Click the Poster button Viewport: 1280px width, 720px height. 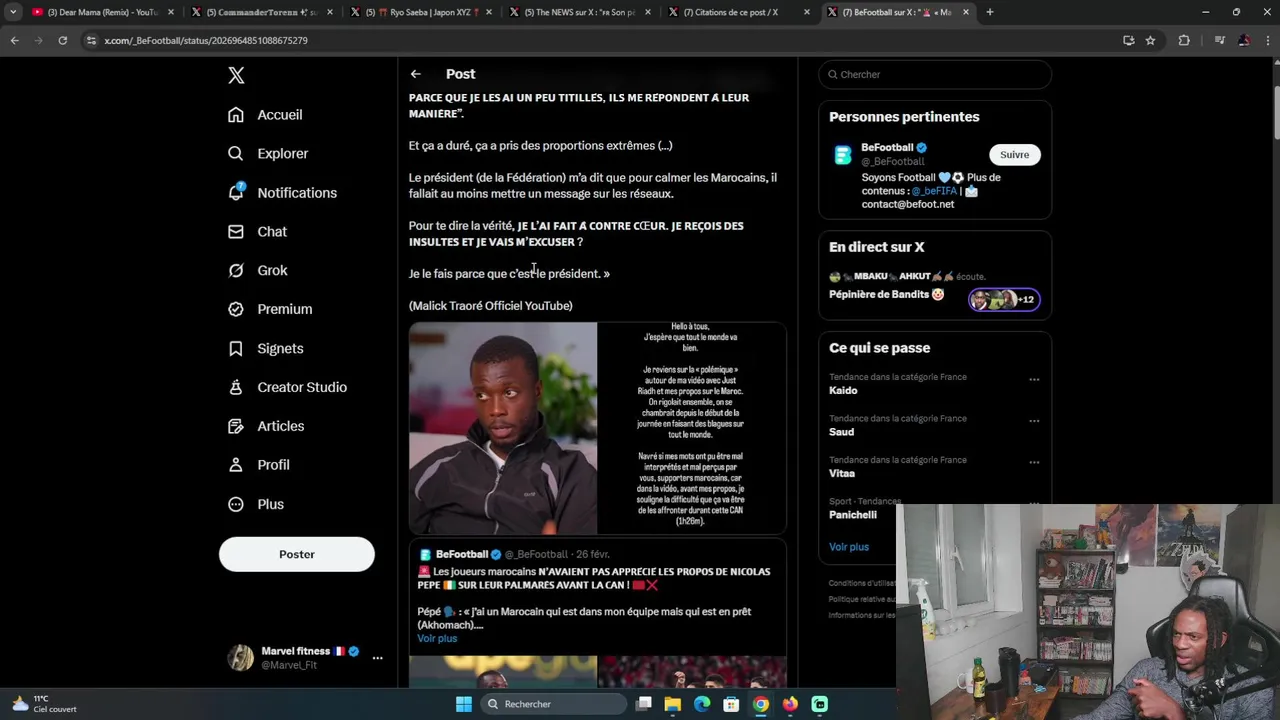297,554
